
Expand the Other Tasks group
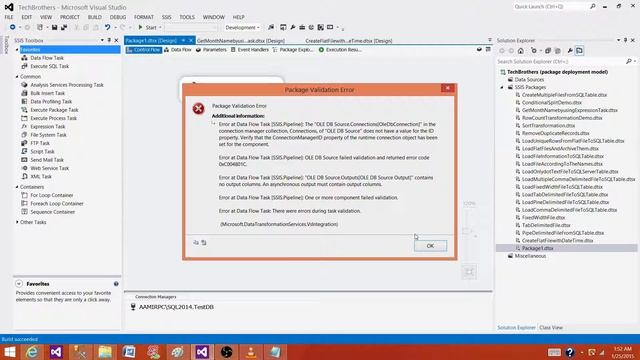[x=17, y=222]
